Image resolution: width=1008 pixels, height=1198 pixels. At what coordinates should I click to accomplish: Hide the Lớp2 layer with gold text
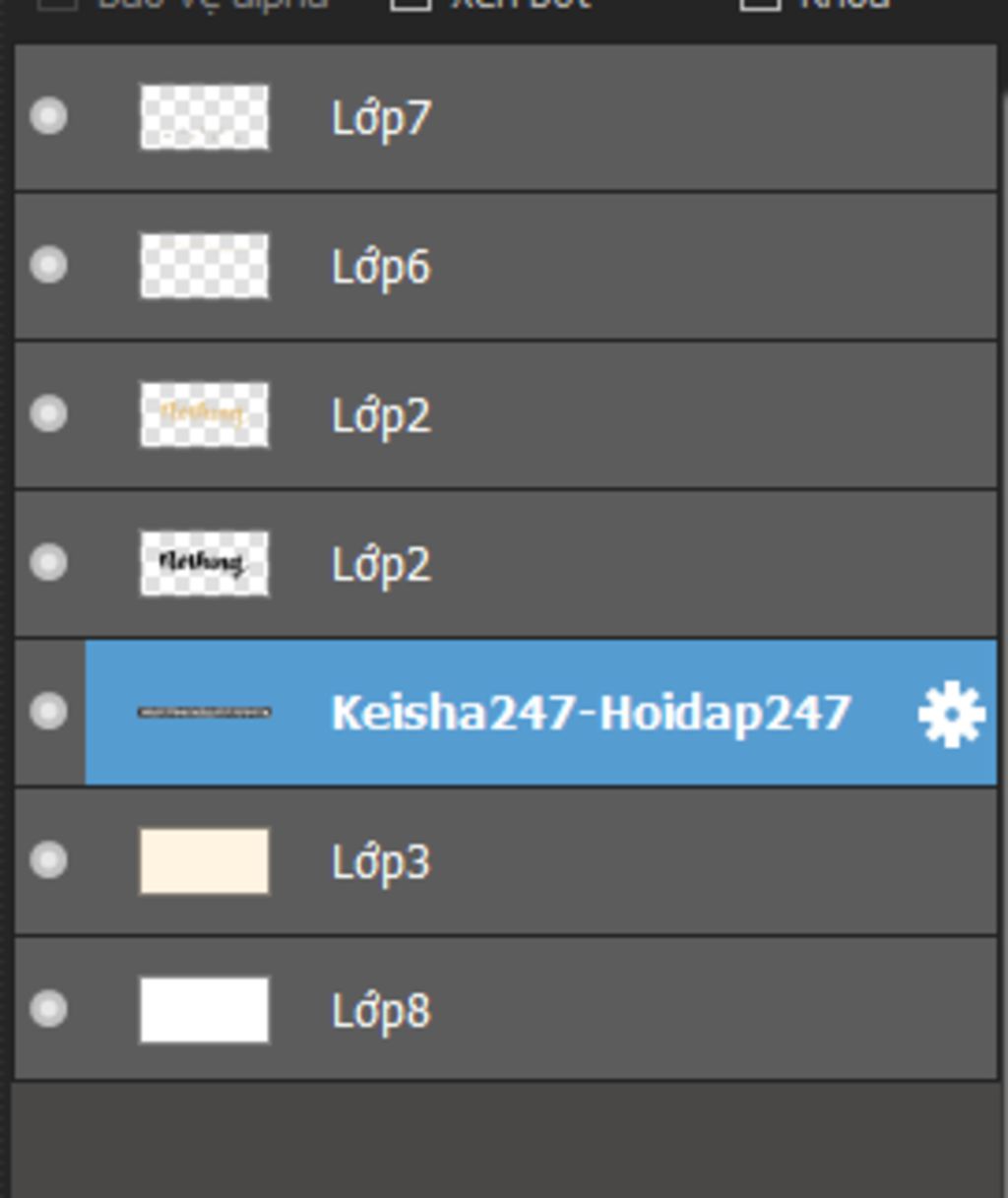pyautogui.click(x=49, y=414)
